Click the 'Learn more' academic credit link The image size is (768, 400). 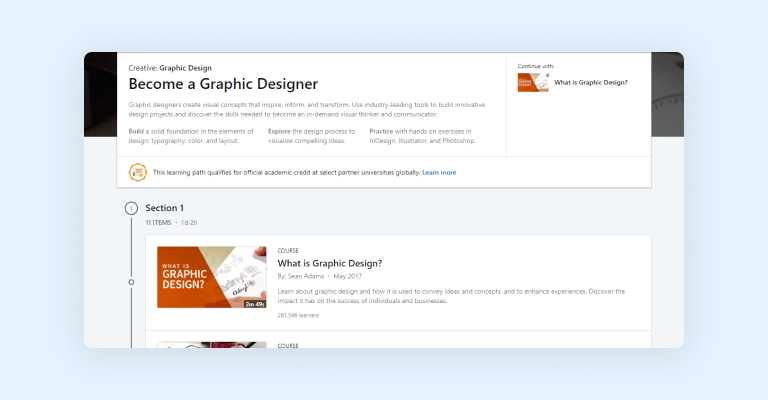(439, 172)
